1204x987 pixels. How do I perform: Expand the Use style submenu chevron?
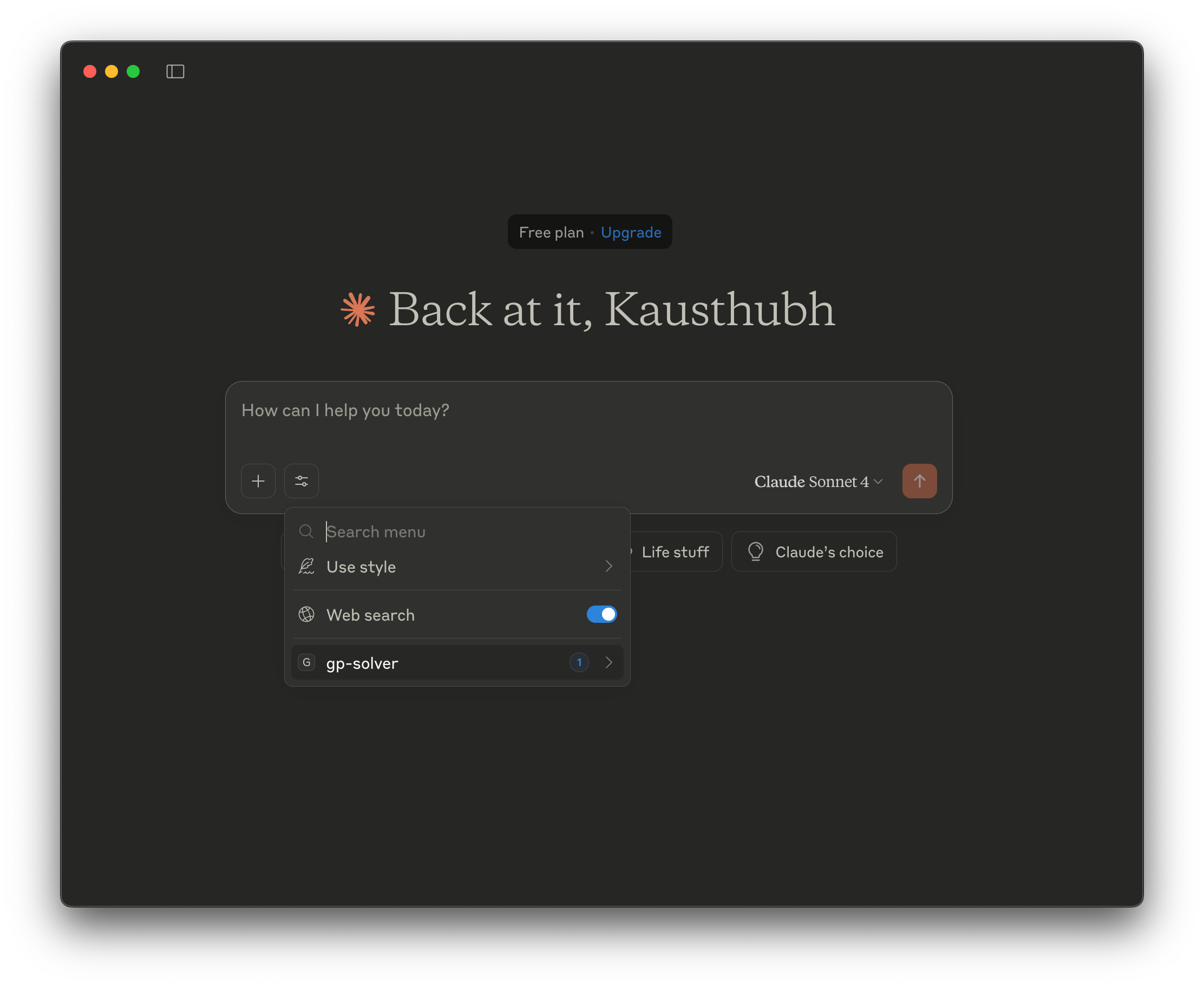609,566
